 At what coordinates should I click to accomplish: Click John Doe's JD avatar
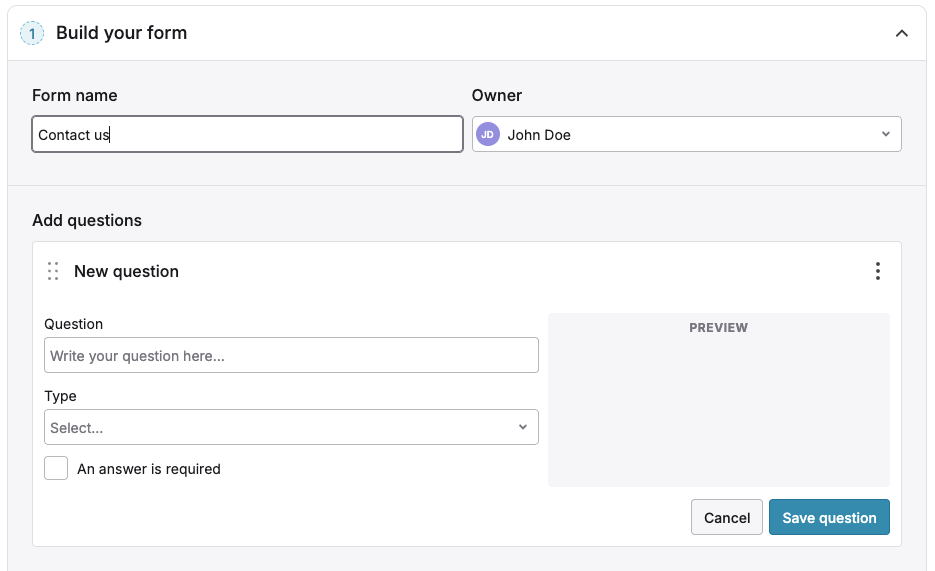(x=488, y=135)
